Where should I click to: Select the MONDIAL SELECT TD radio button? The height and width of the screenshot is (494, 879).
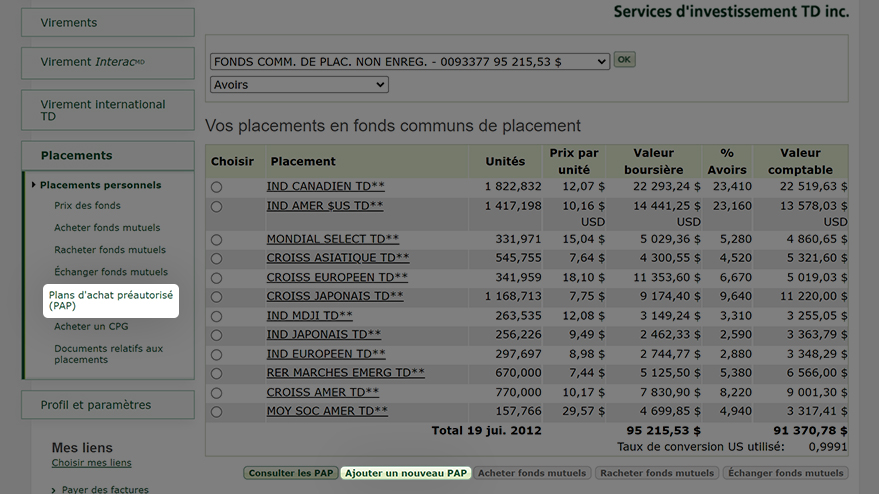click(216, 240)
